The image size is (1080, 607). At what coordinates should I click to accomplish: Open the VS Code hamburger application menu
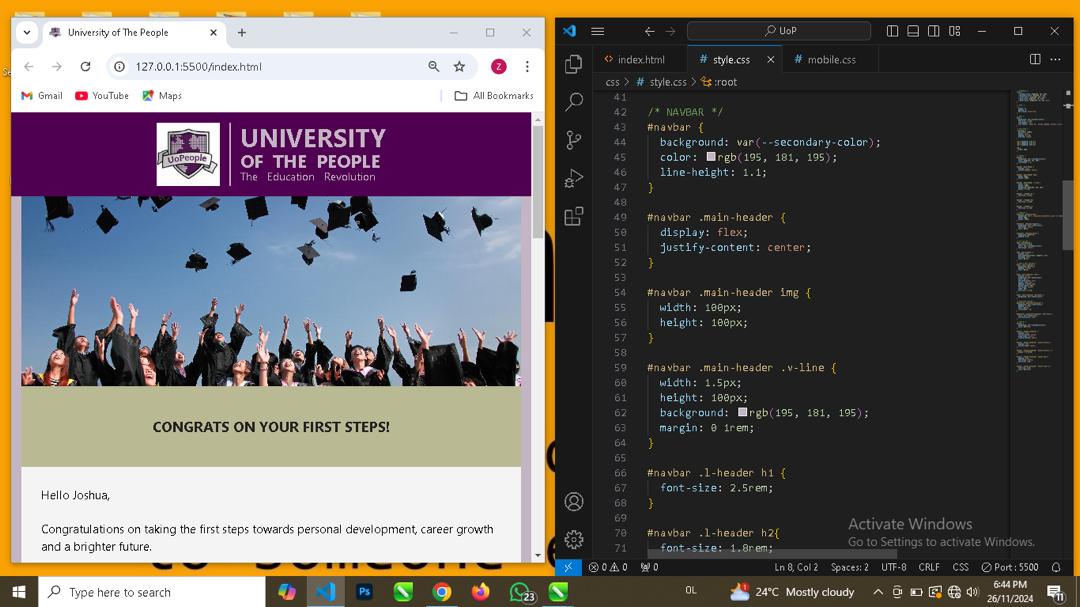pos(597,31)
